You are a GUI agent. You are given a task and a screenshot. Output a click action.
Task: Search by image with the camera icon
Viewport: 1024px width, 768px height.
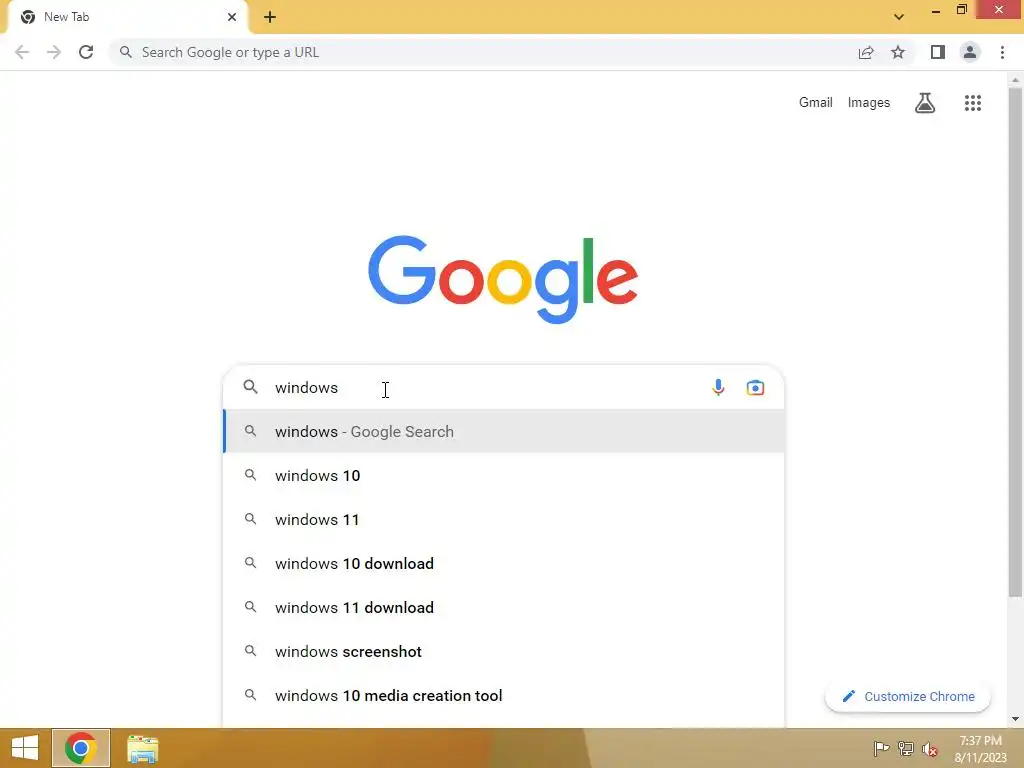point(755,387)
